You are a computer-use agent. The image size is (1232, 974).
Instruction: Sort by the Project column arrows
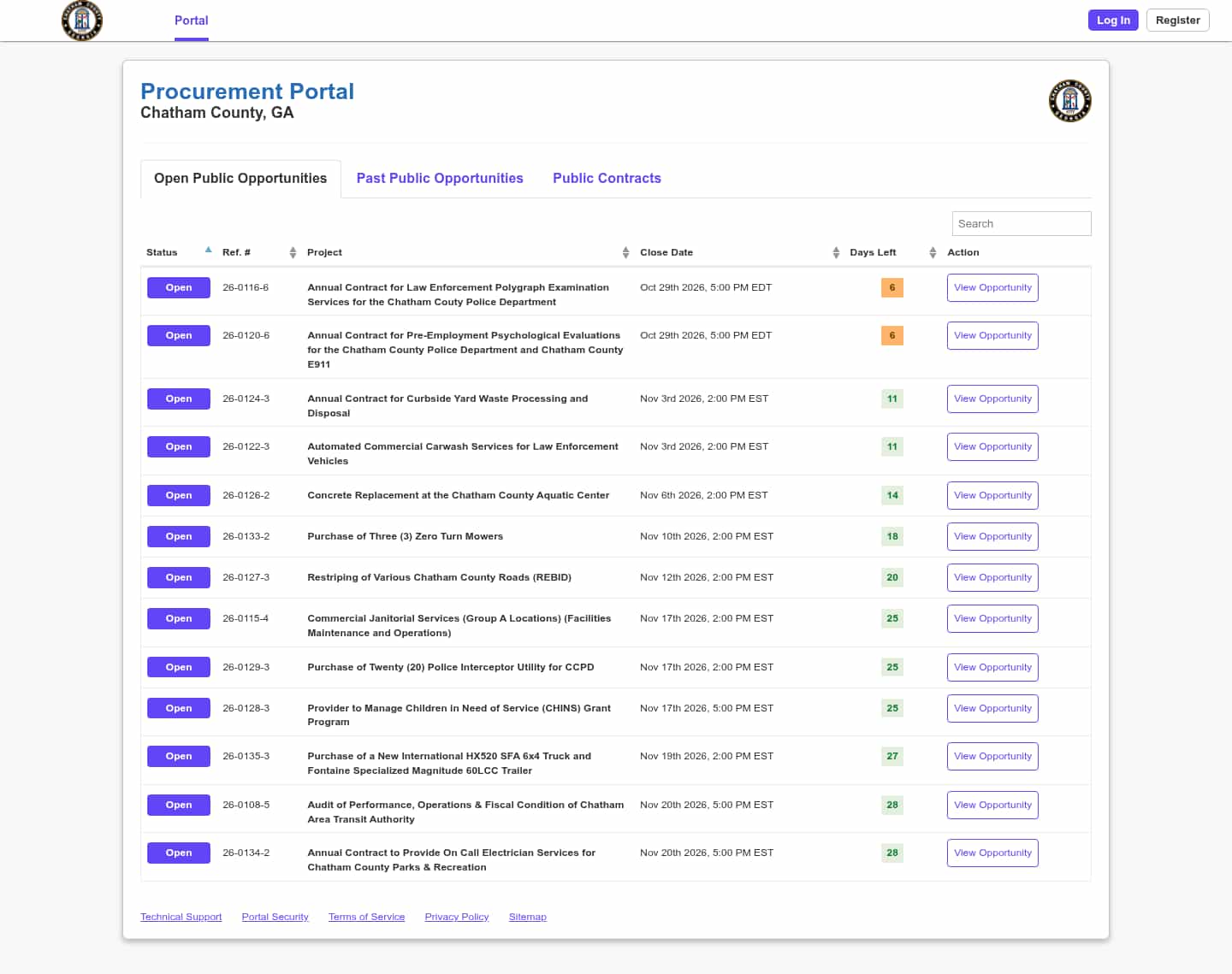coord(625,252)
